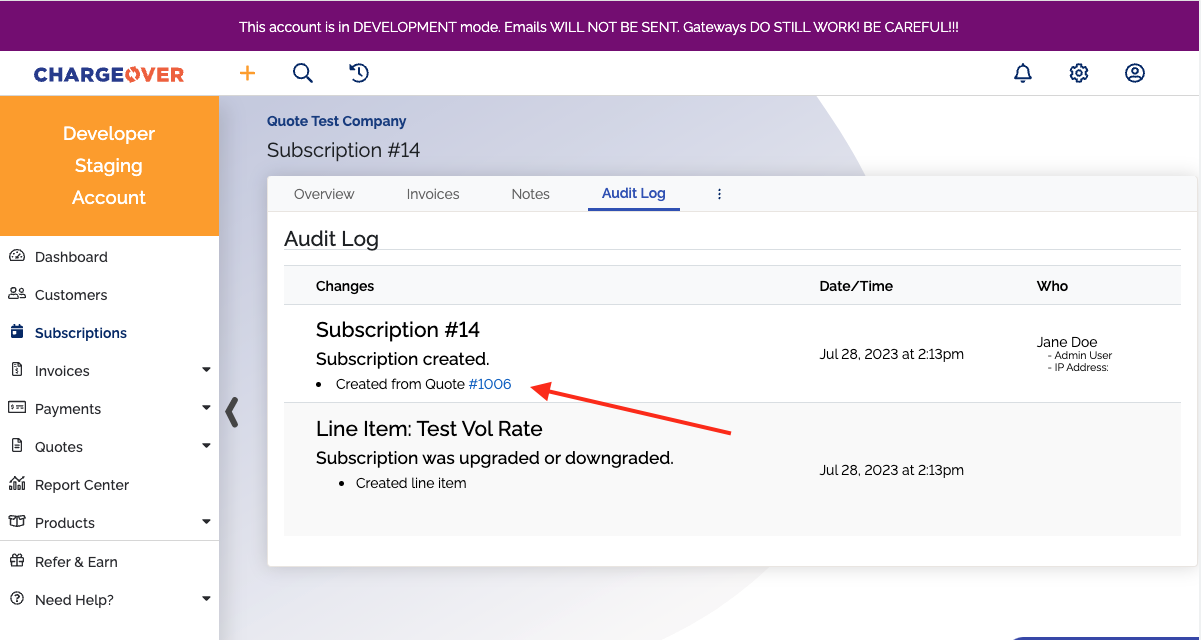
Task: Click the 'Created line item' bullet text
Action: 411,483
